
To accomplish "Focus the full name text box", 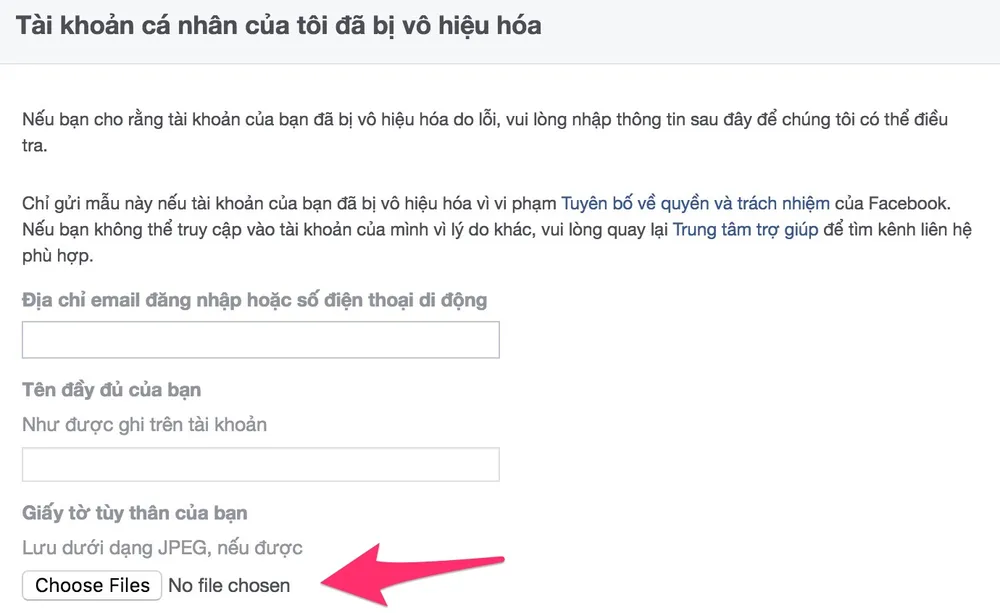I will pyautogui.click(x=260, y=464).
